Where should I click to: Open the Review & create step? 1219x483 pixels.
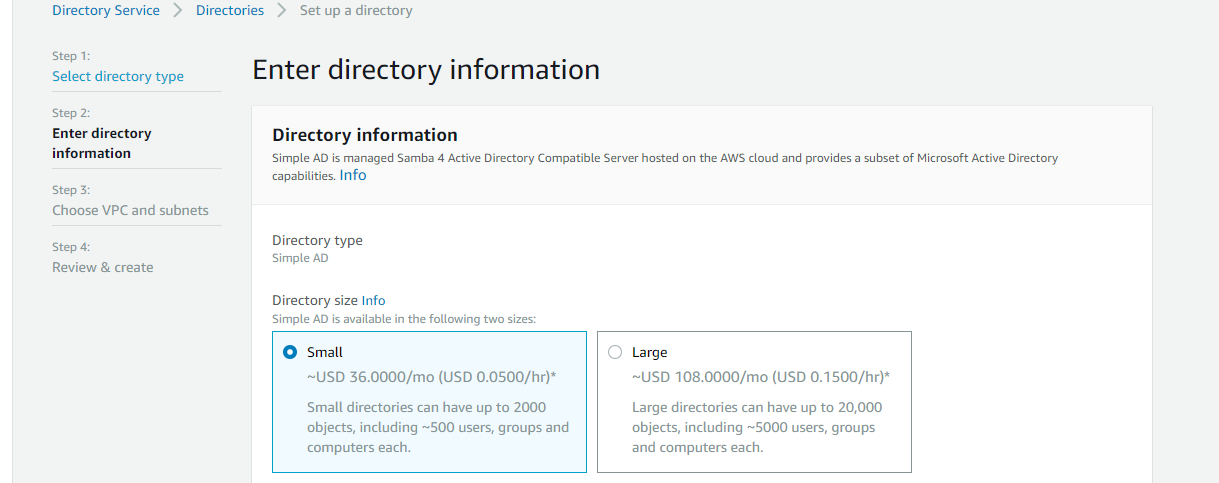tap(103, 267)
